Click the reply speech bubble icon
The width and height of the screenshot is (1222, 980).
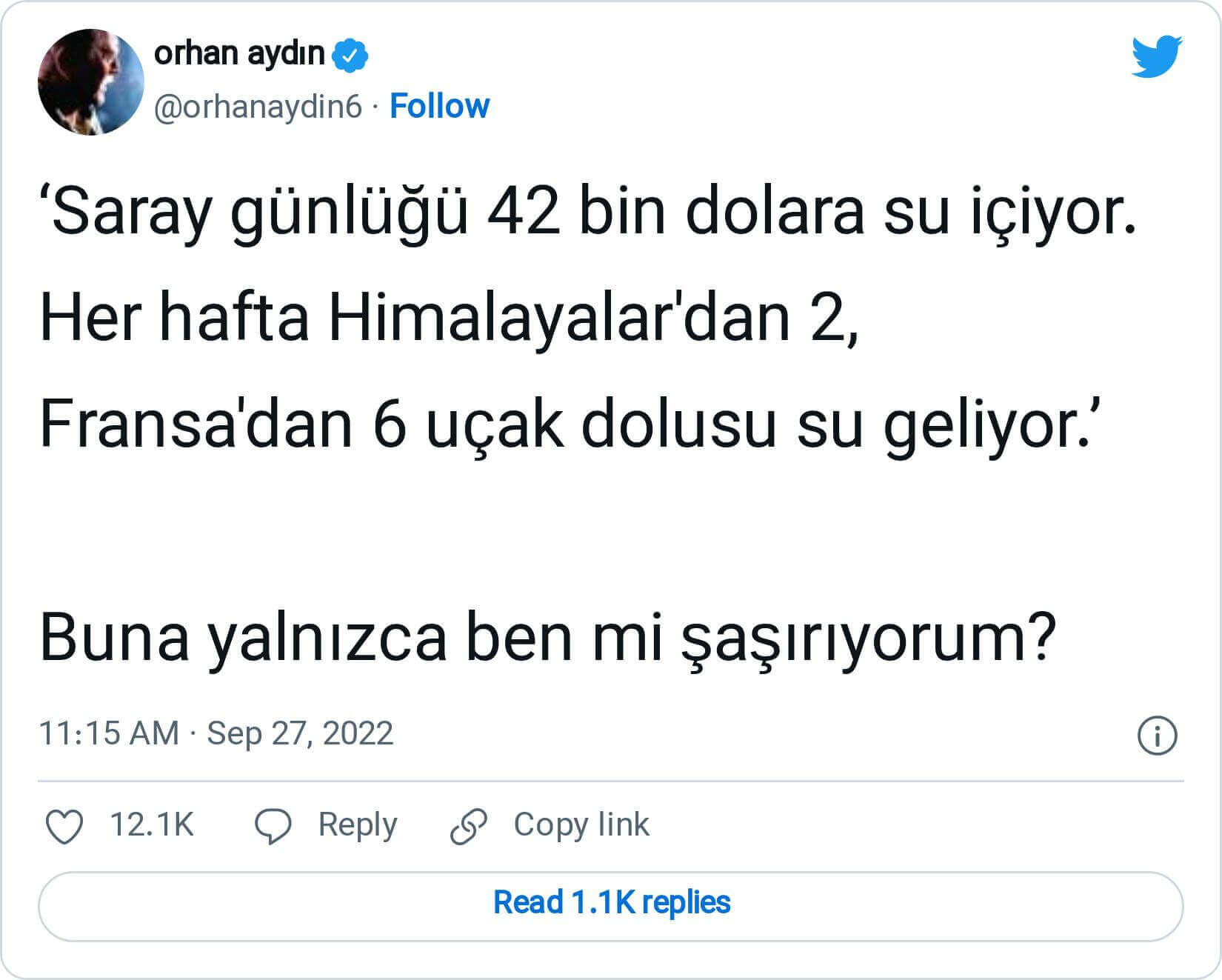coord(273,826)
